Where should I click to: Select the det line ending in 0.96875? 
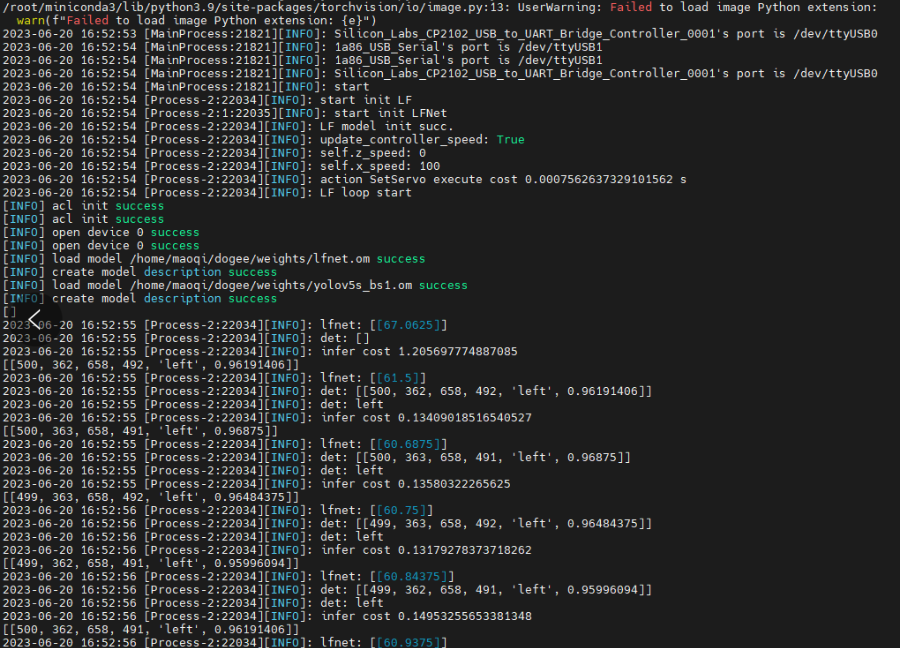point(317,458)
